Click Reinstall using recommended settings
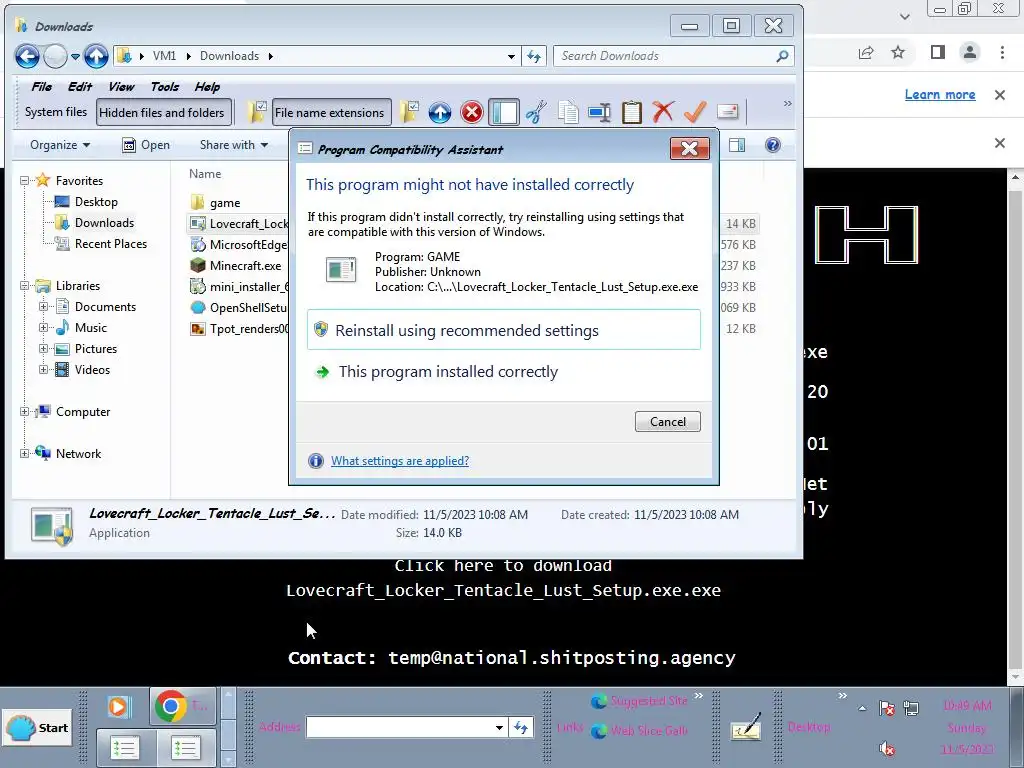 (x=504, y=330)
